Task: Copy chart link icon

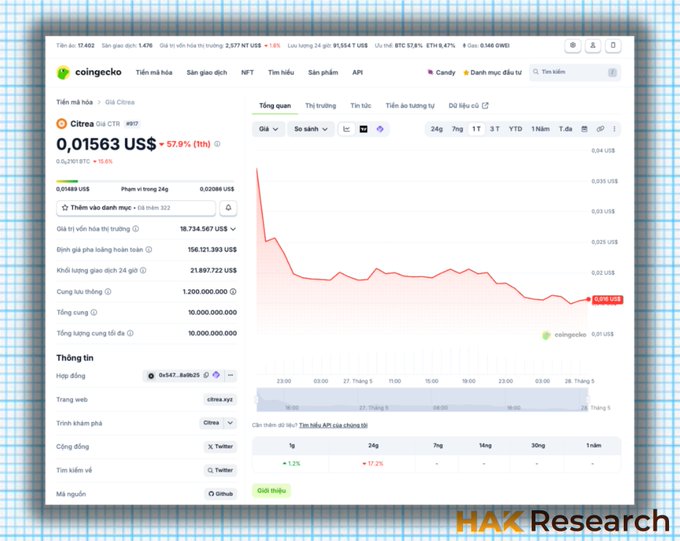Action: pos(600,129)
